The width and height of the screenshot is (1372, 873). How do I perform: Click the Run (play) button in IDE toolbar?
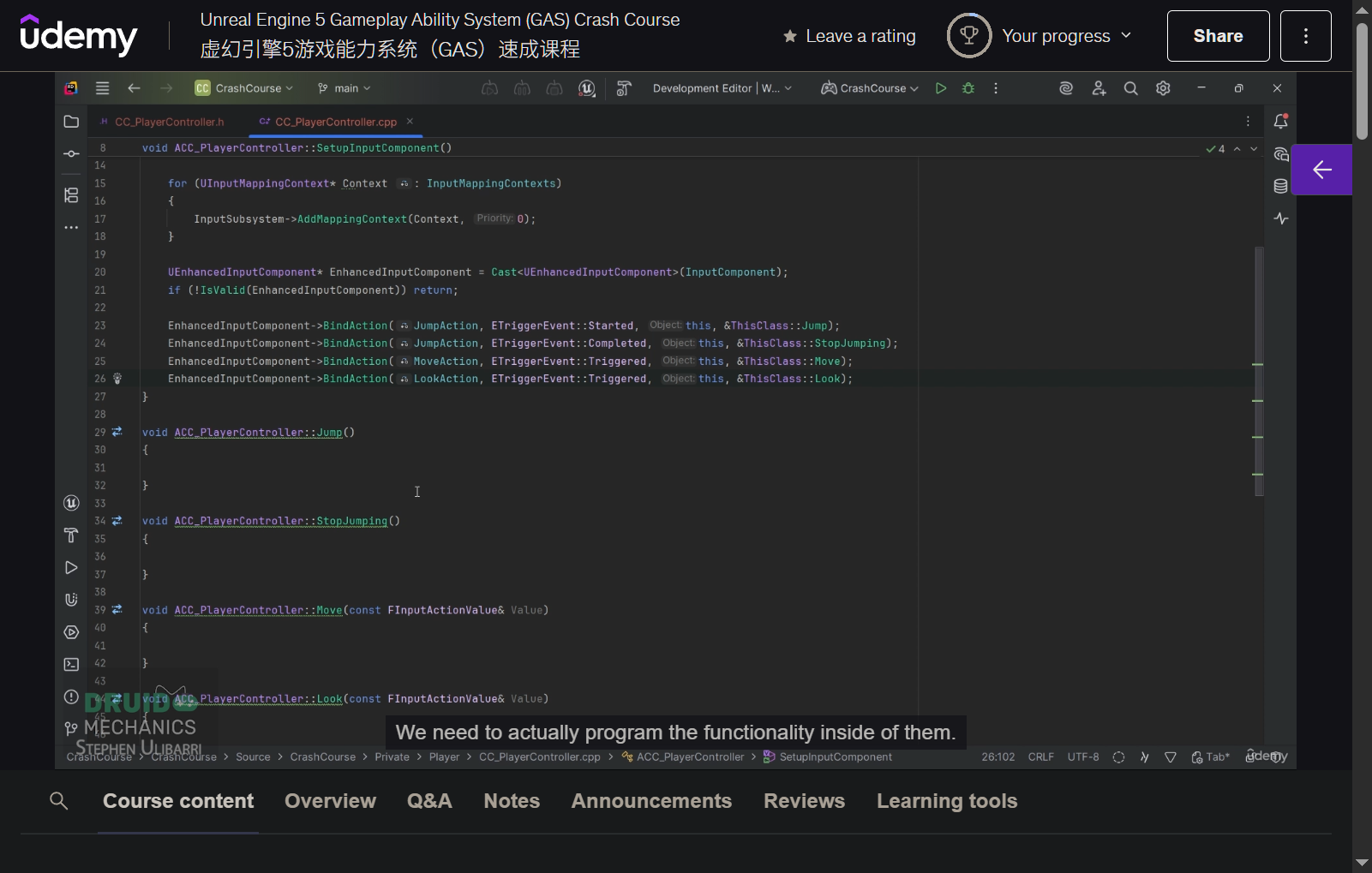point(941,88)
